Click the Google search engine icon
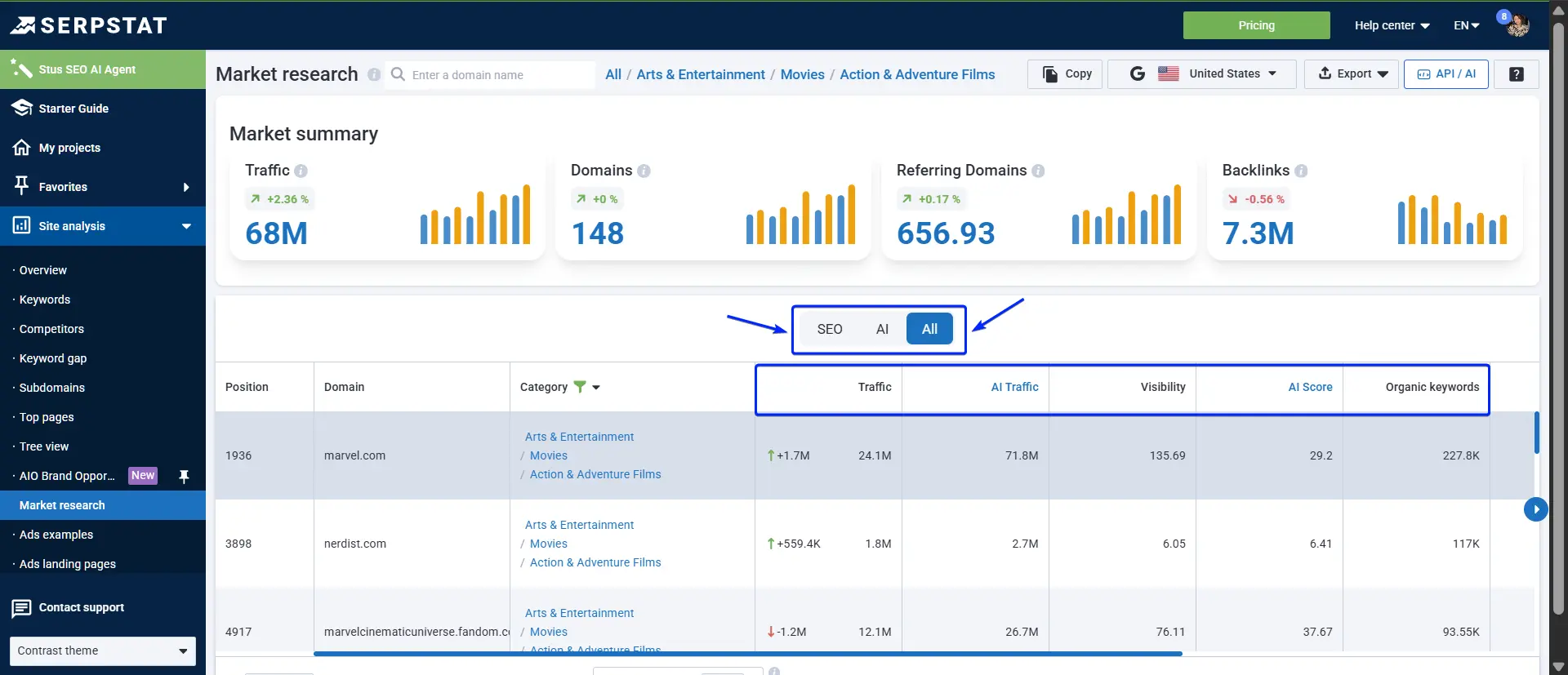 1137,74
